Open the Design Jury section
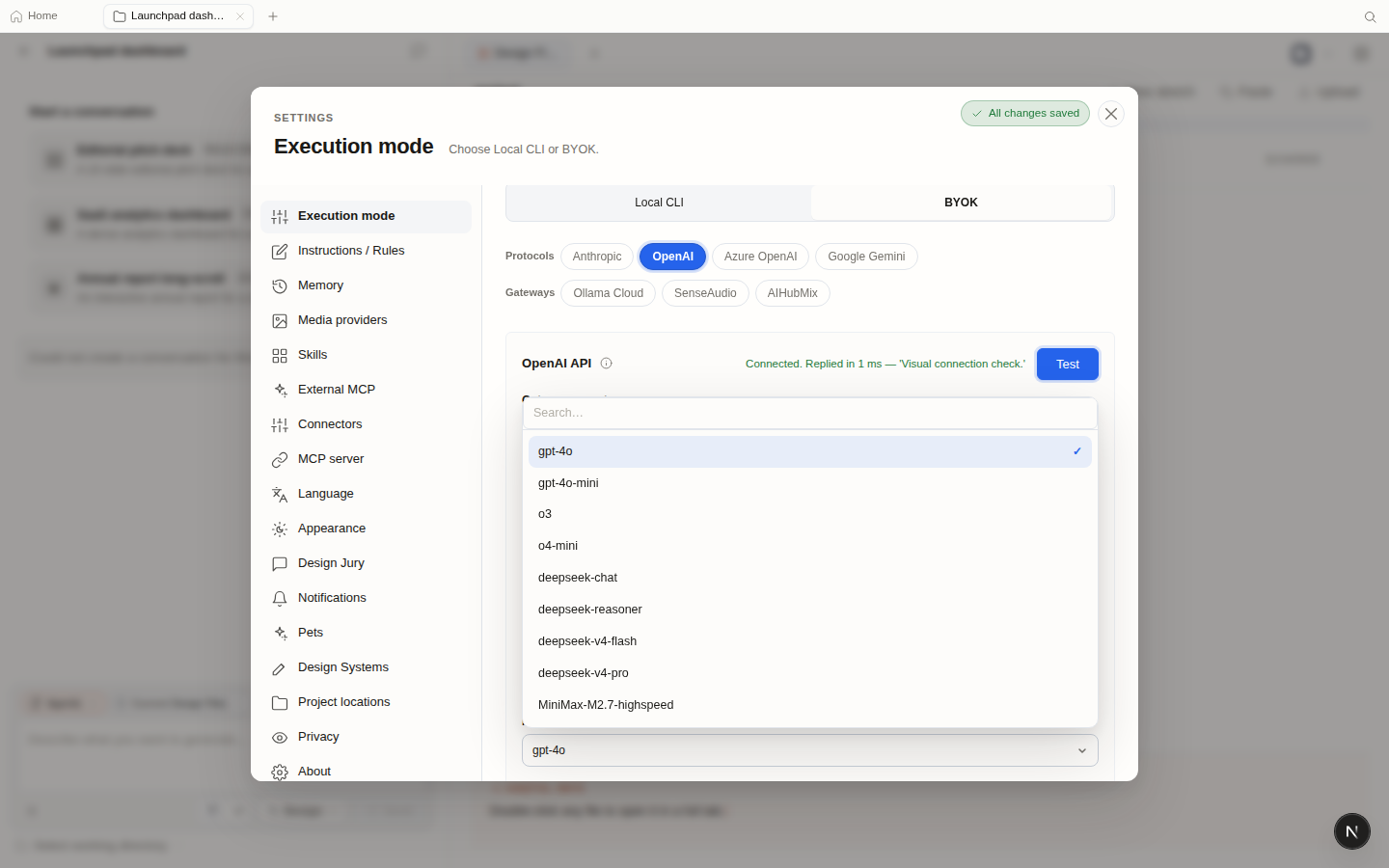The height and width of the screenshot is (868, 1389). [366, 563]
